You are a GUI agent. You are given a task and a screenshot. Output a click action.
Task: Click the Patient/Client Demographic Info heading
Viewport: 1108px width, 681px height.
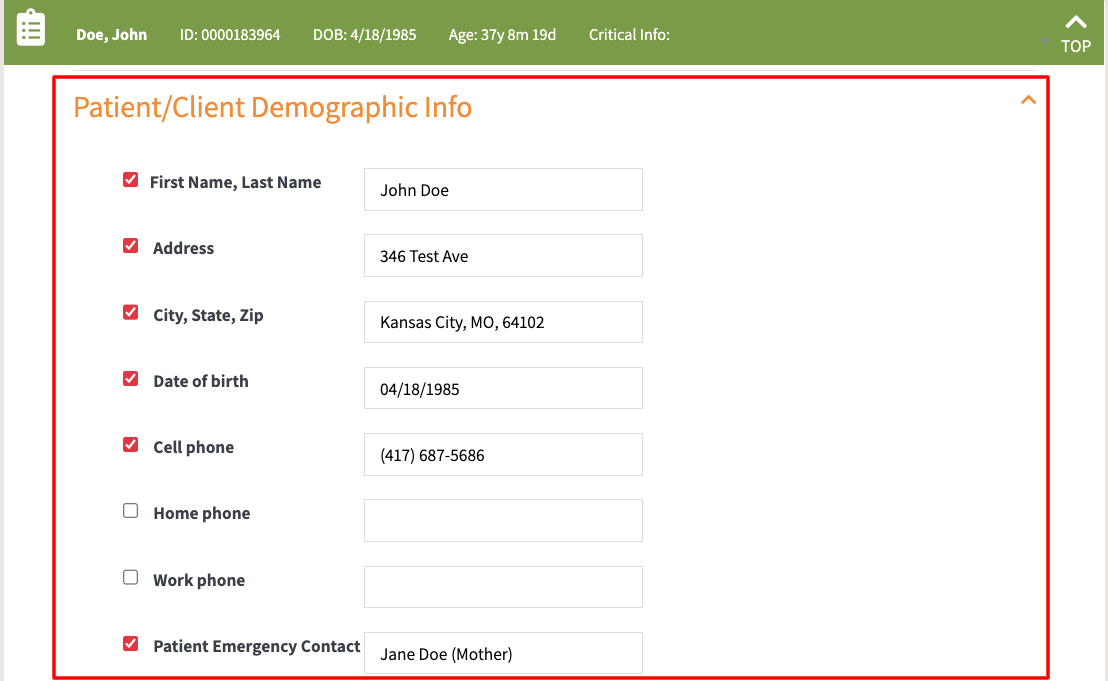point(273,107)
